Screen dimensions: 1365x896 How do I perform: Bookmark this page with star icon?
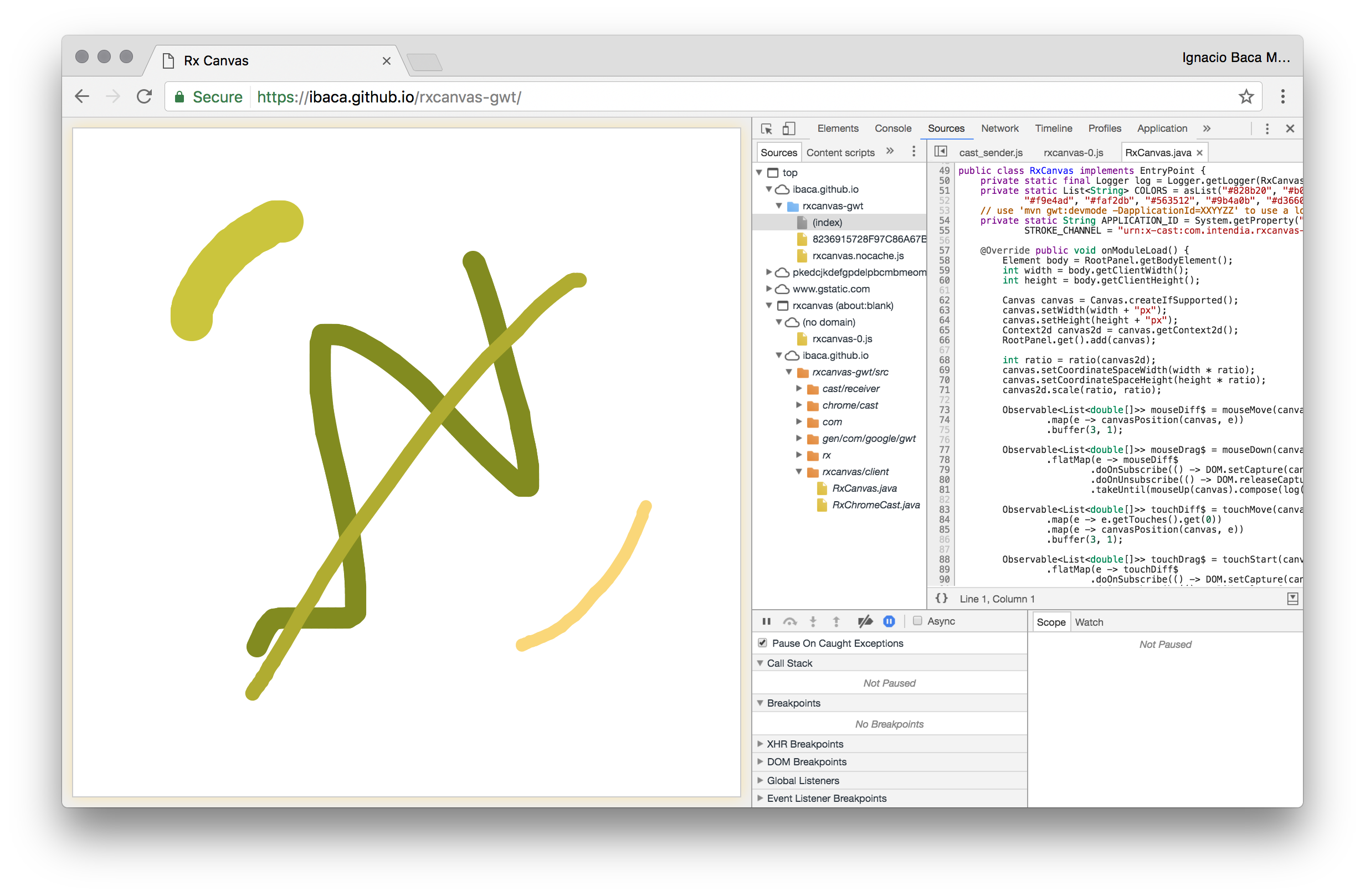(1246, 97)
